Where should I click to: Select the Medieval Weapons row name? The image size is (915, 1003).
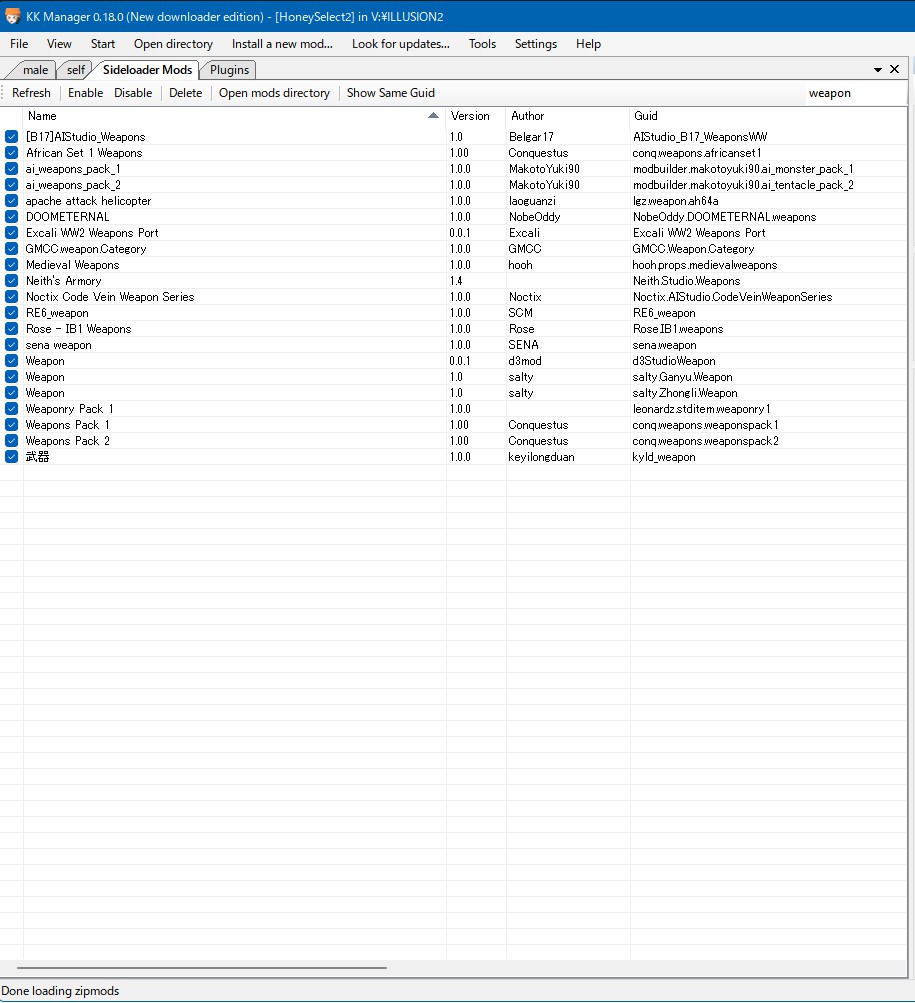pyautogui.click(x=72, y=265)
